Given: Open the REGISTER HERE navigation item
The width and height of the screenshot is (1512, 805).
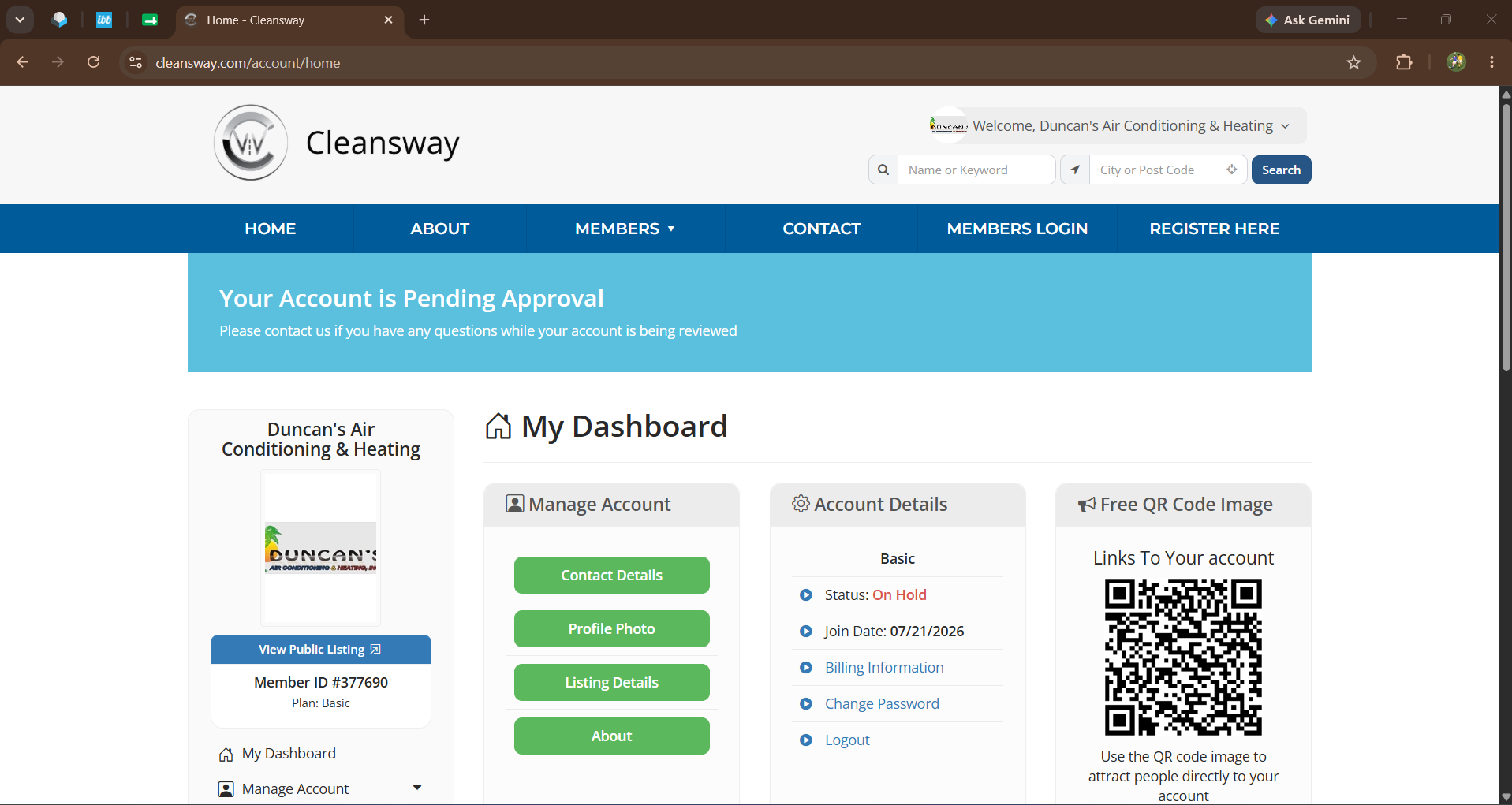Looking at the screenshot, I should coord(1215,229).
